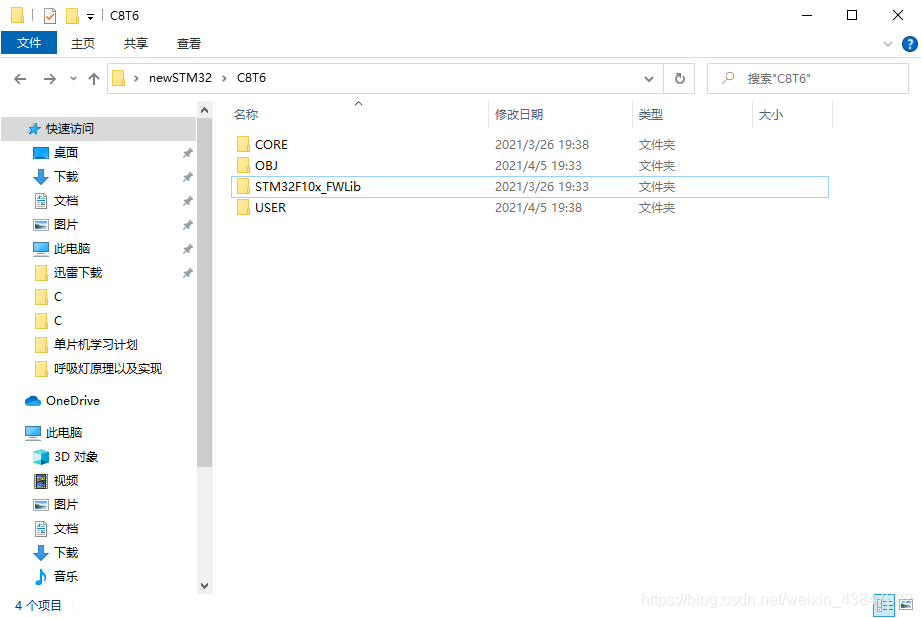
Task: Open the recent locations dropdown arrow
Action: click(73, 78)
